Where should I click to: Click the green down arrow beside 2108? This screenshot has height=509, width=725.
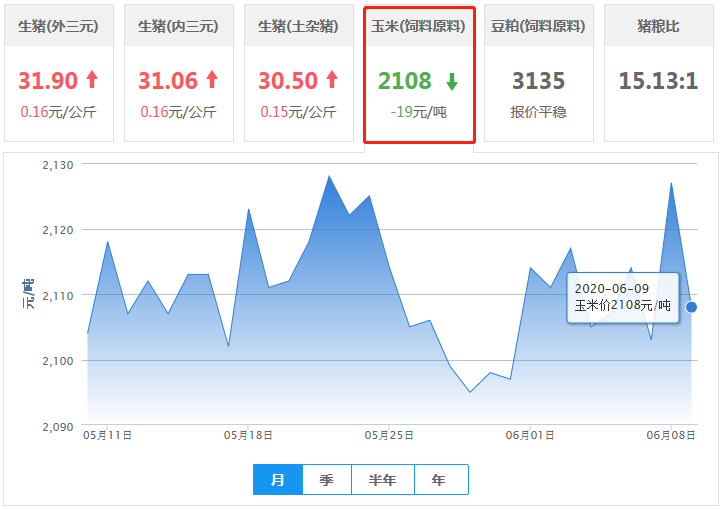(451, 81)
